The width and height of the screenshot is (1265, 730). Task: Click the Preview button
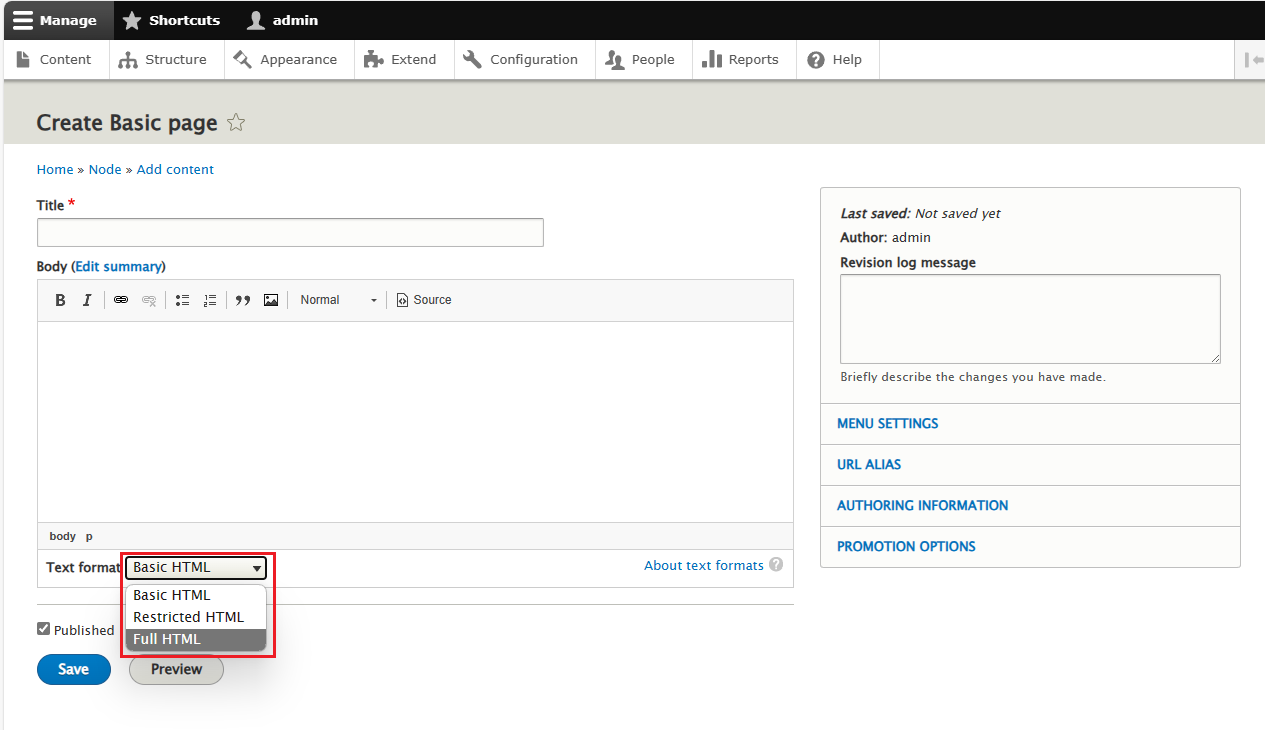176,669
